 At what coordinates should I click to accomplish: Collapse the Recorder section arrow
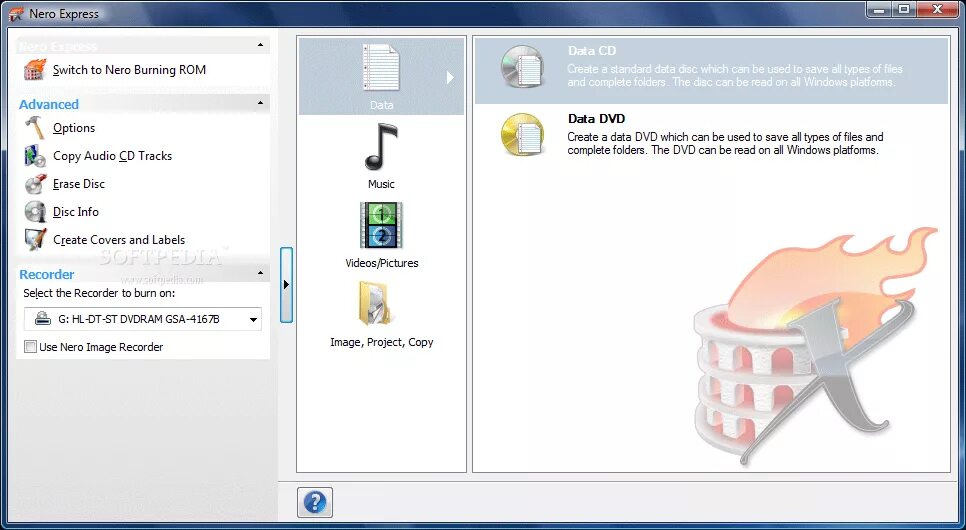pos(261,272)
